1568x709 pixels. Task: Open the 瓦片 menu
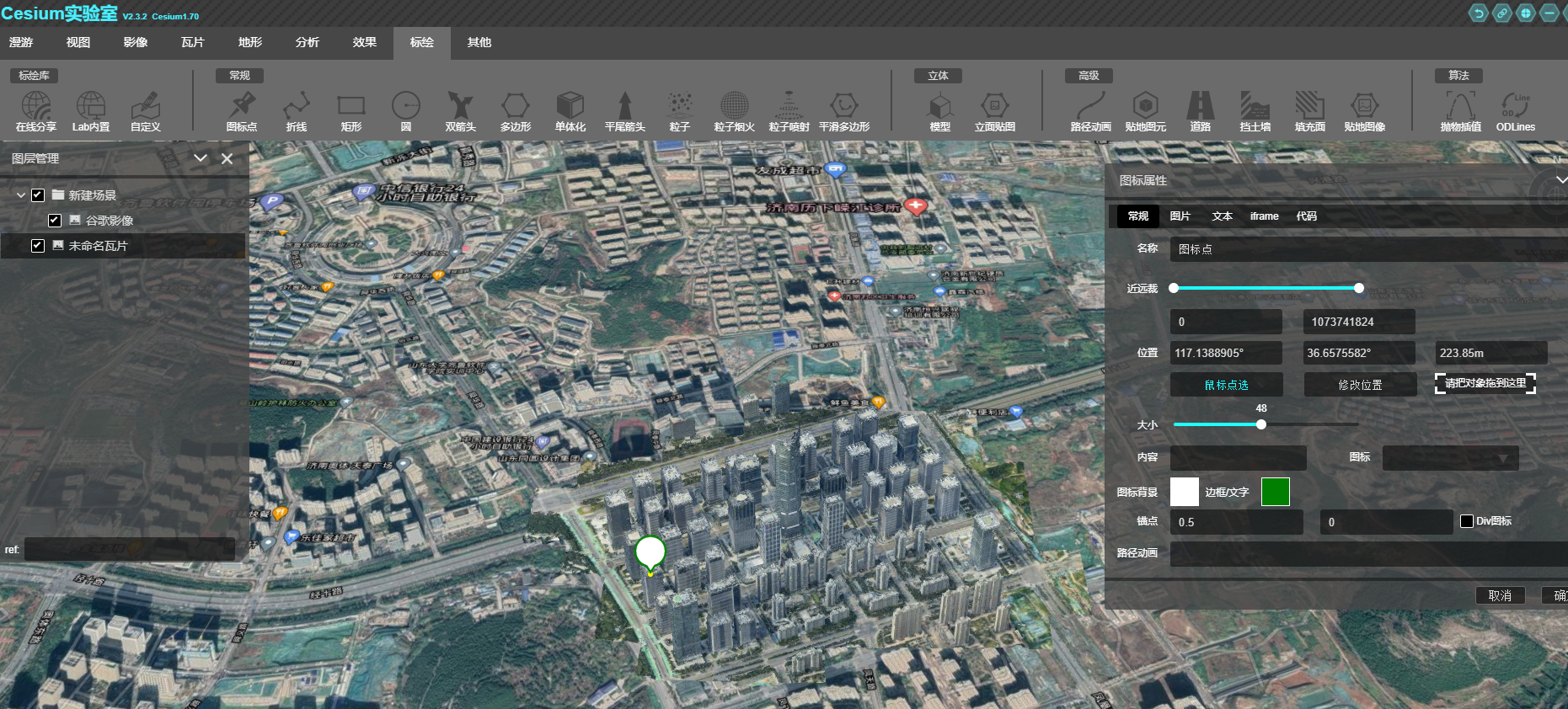[x=193, y=42]
